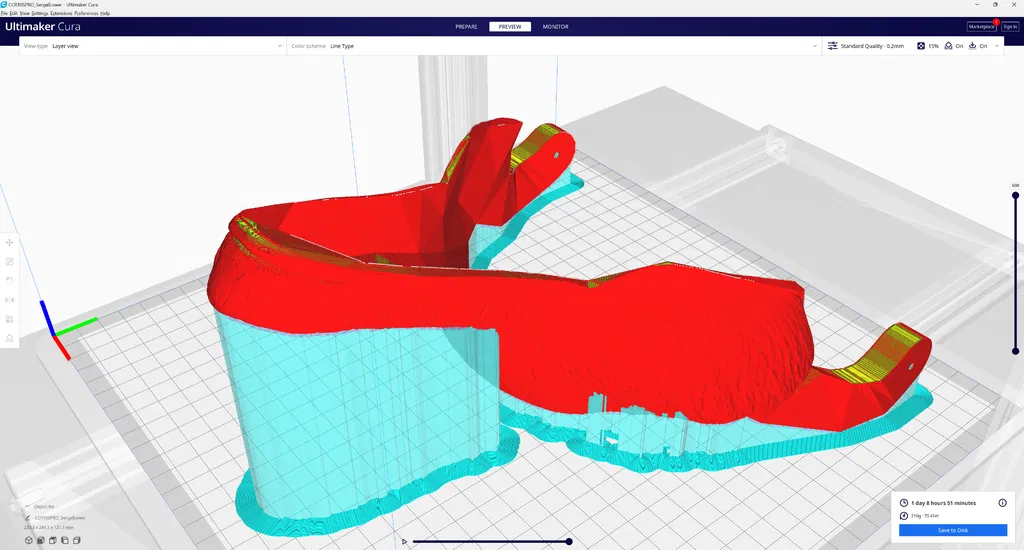Click the print time clock icon
1024x550 pixels.
[x=904, y=503]
